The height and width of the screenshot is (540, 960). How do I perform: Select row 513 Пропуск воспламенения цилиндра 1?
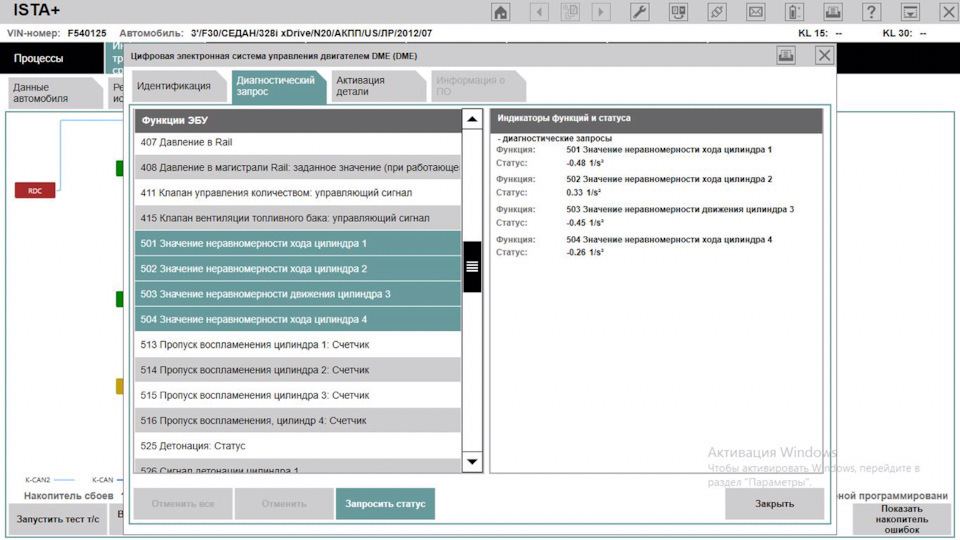(298, 345)
